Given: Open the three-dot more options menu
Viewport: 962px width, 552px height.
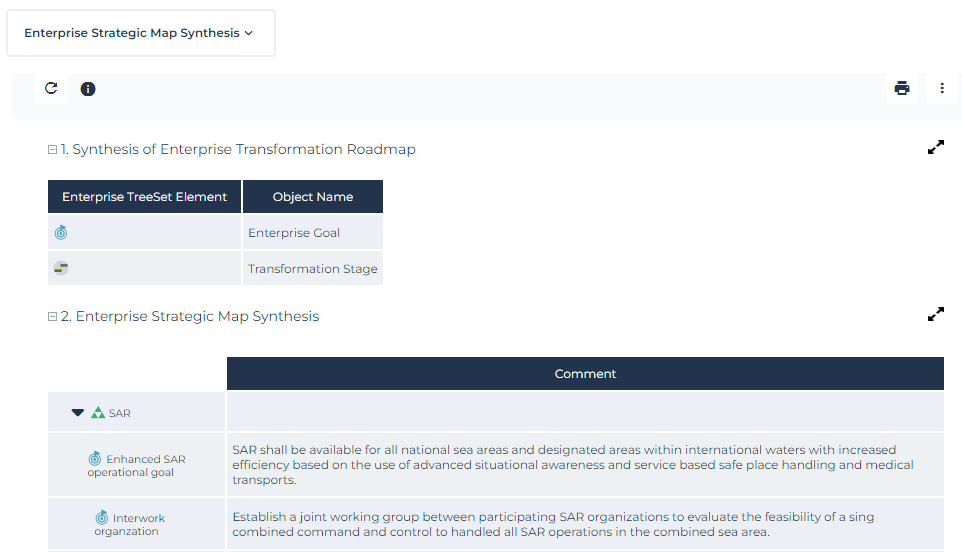Looking at the screenshot, I should click(x=942, y=89).
